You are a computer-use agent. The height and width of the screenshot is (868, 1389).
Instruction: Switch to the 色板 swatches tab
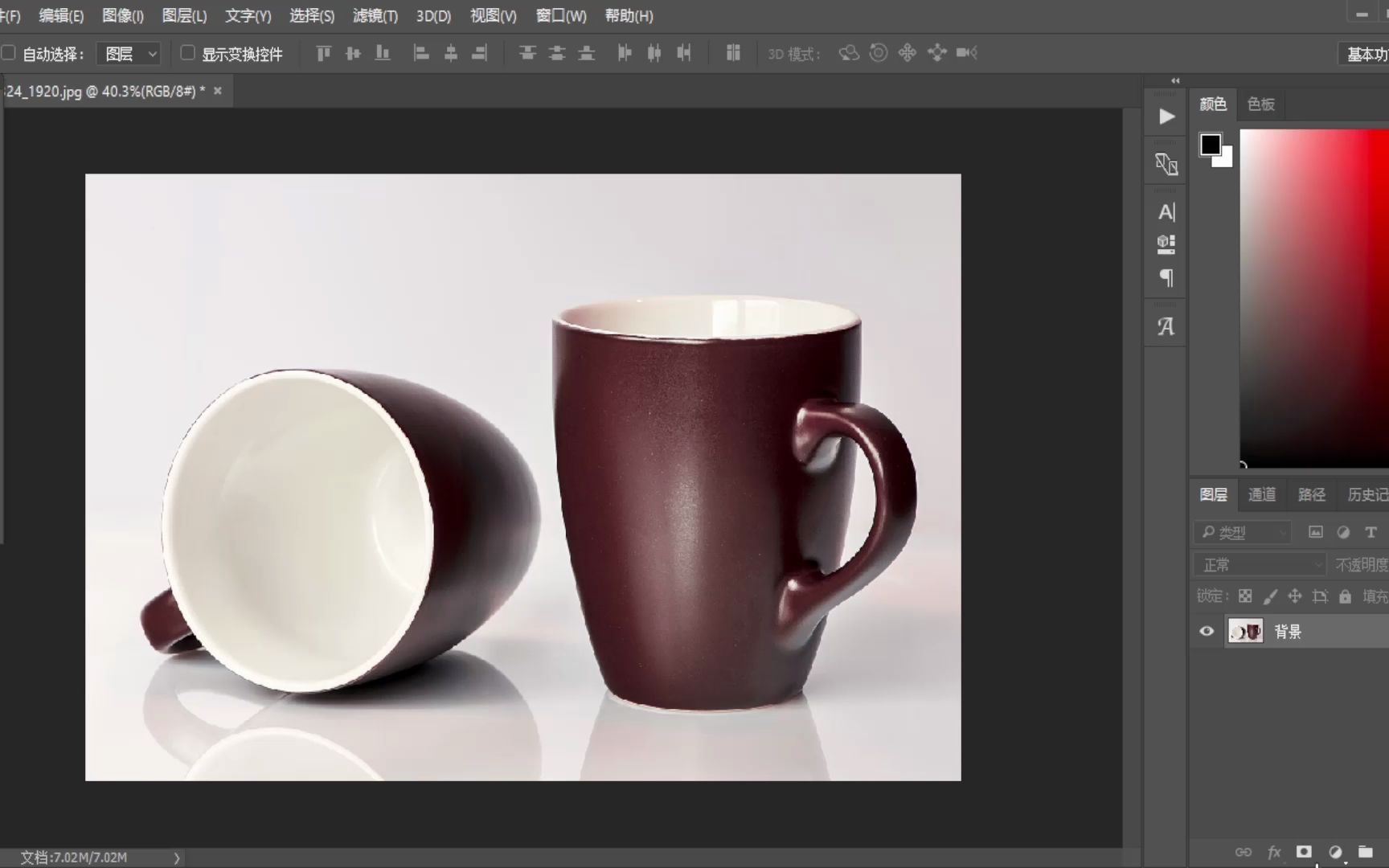1260,104
